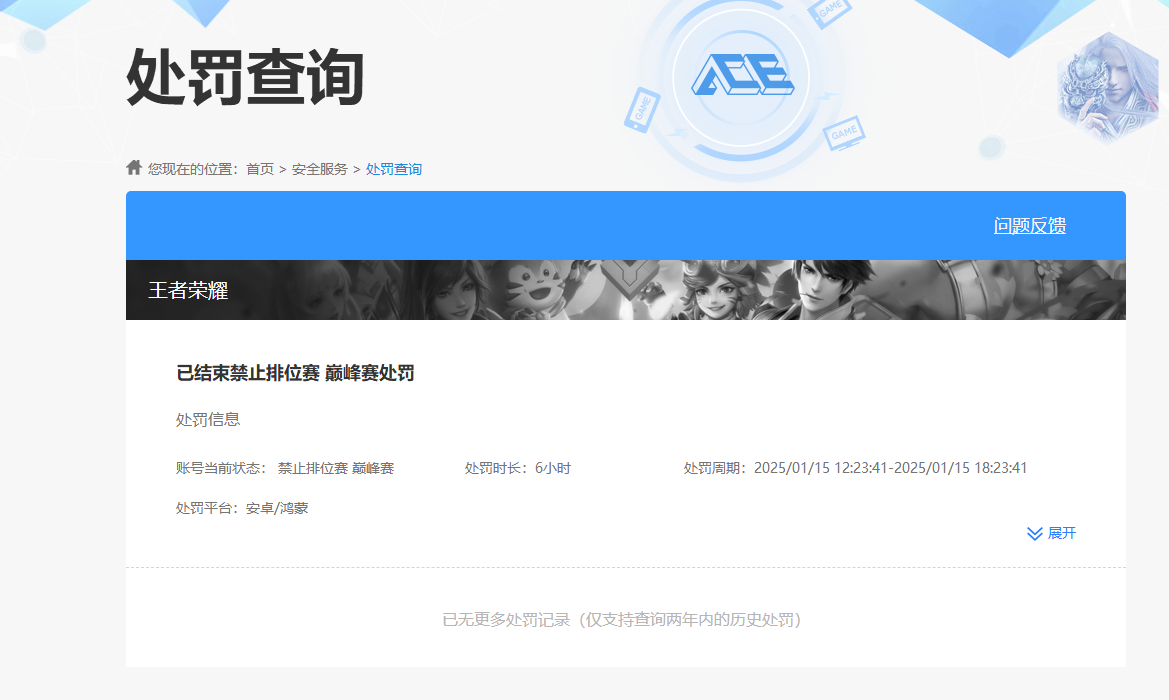1169x700 pixels.
Task: Click the GAME phone icon left of the logo
Action: pos(640,110)
